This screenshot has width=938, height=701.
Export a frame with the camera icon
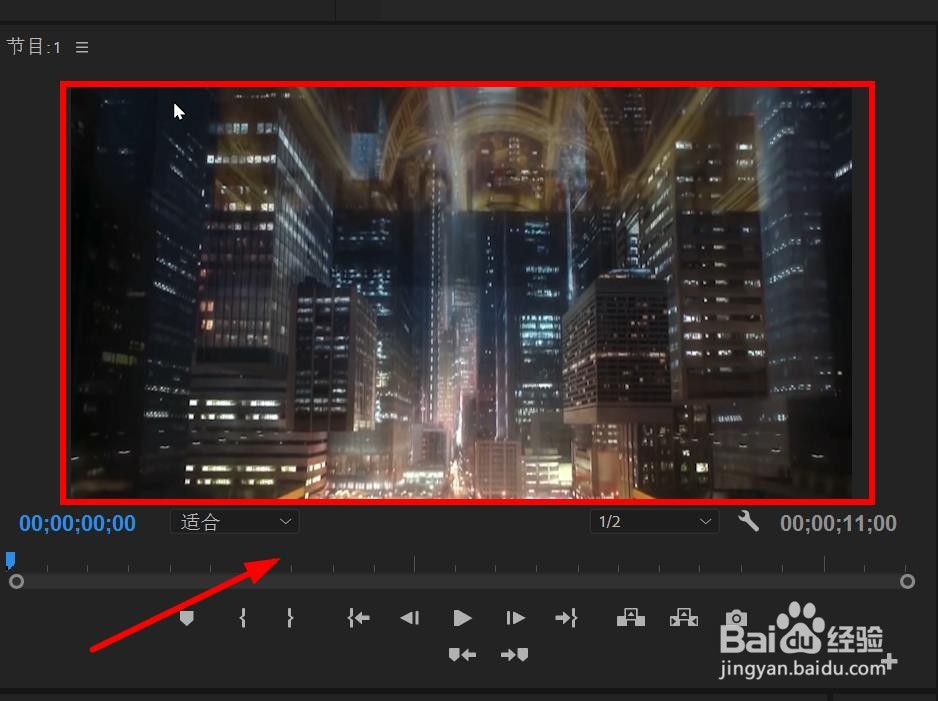736,617
